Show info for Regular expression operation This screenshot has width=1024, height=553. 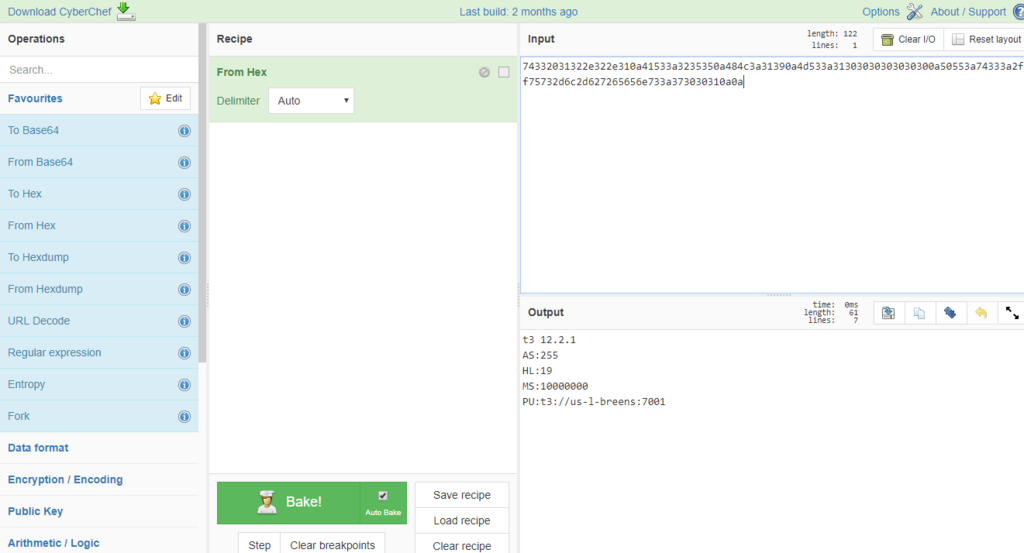184,353
